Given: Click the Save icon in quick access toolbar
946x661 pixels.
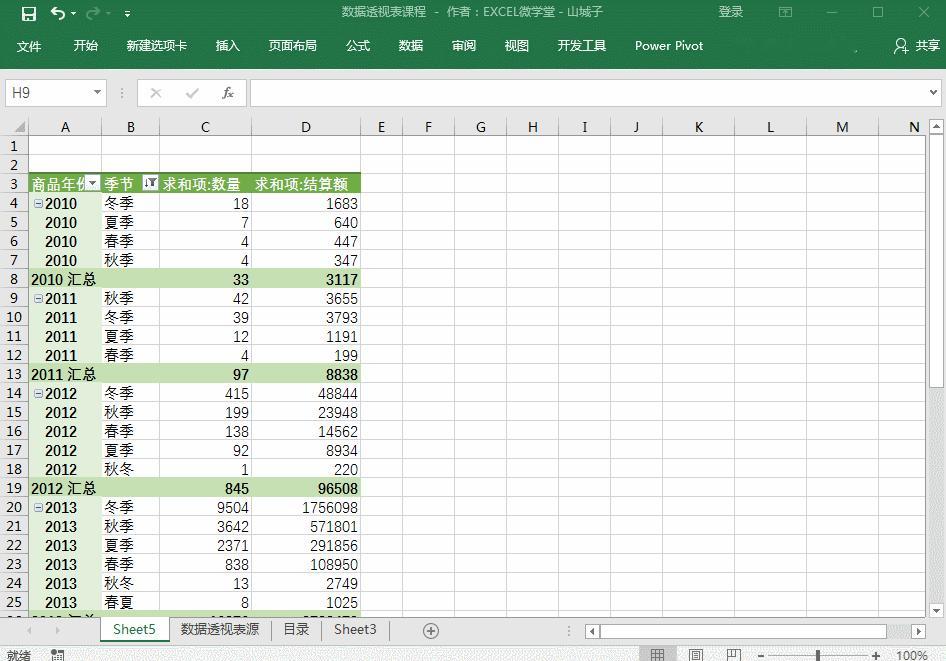Looking at the screenshot, I should tap(28, 13).
